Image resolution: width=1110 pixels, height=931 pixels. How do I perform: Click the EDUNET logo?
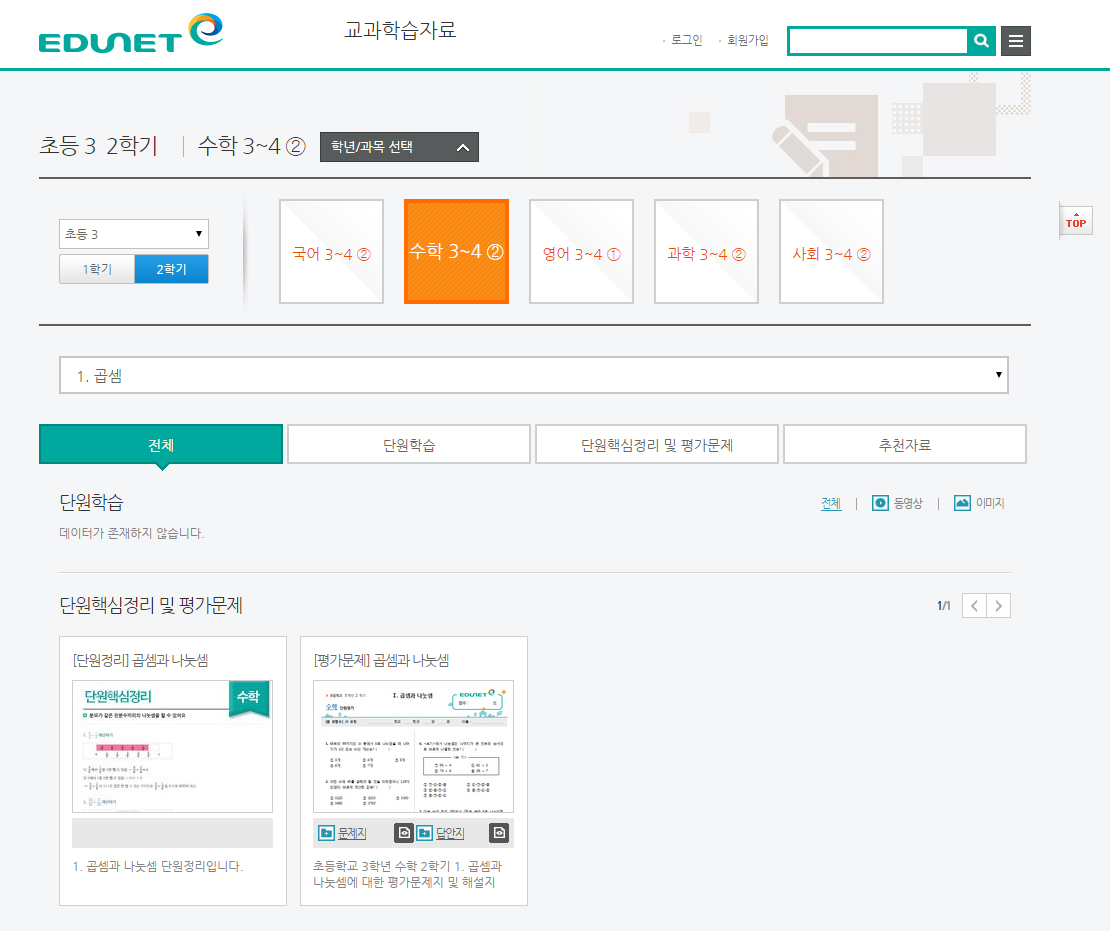[x=130, y=33]
